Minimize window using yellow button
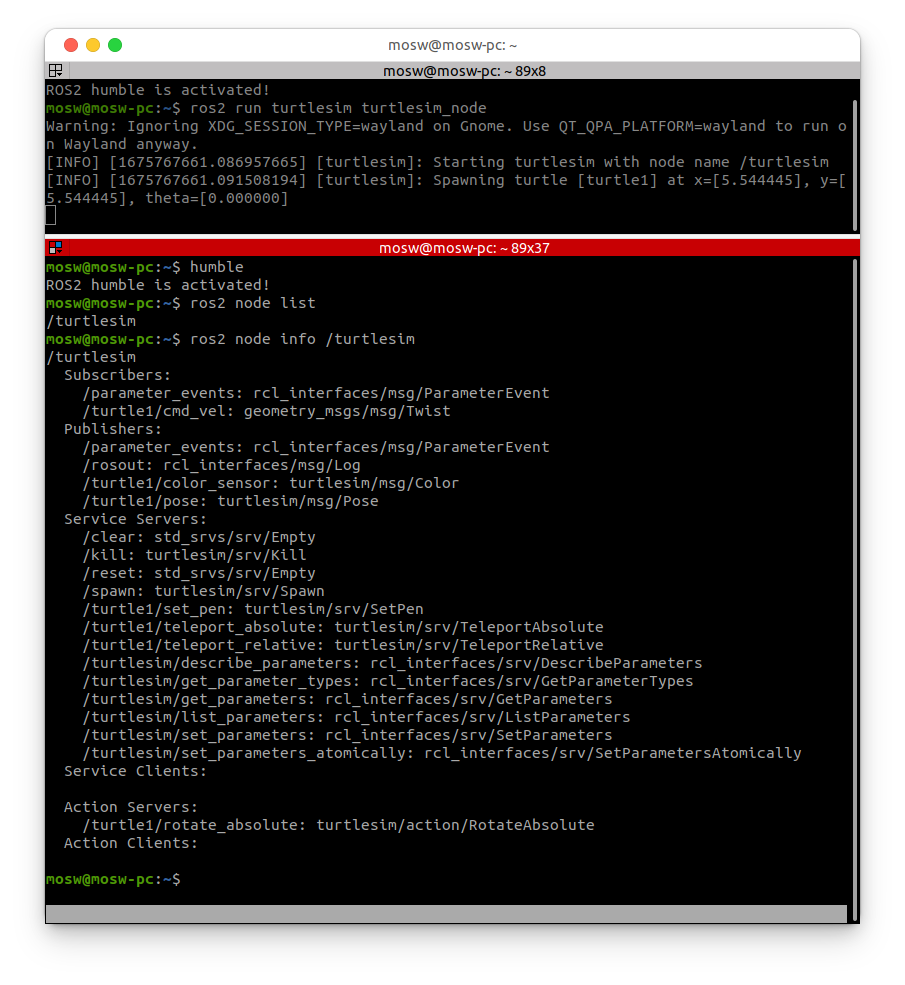Image resolution: width=905 pixels, height=985 pixels. (93, 45)
